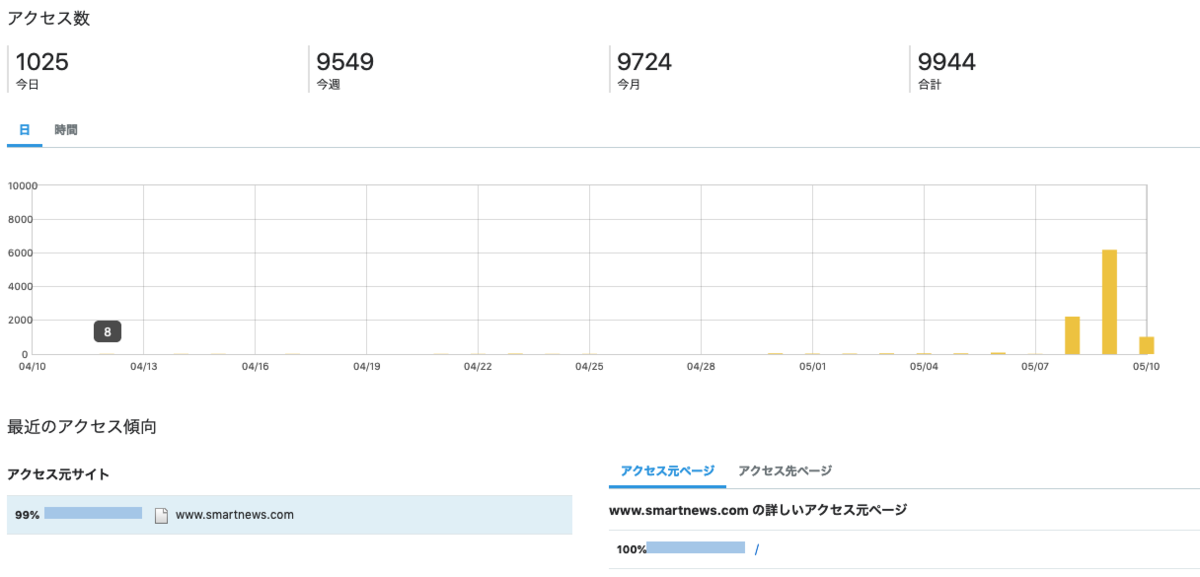
Task: Open the "/" referrer page link
Action: click(x=757, y=549)
